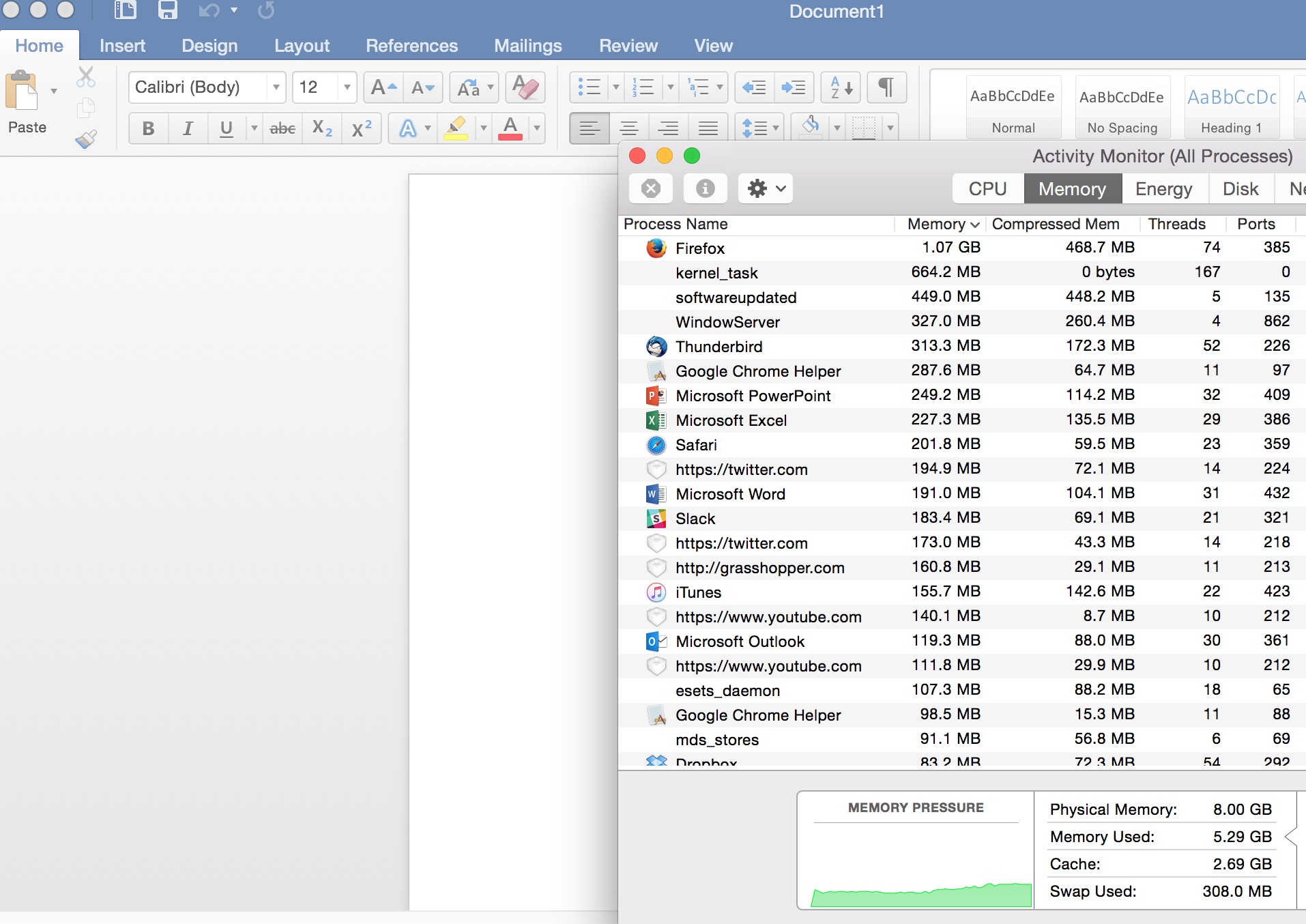Sort by Compressed Mem column header
The image size is (1306, 924).
point(1062,224)
